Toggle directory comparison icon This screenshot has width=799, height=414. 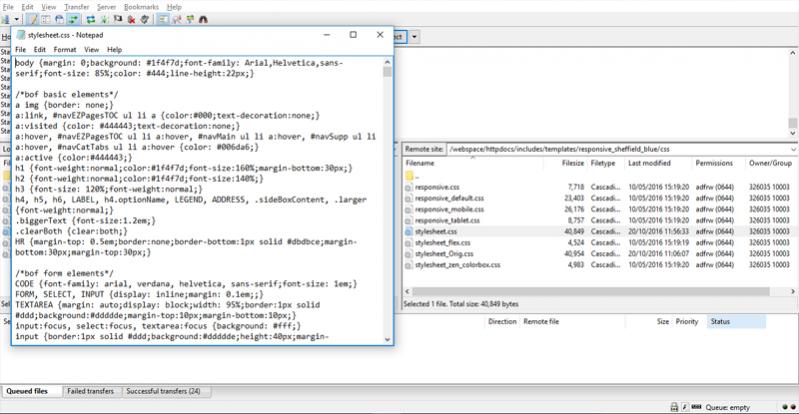pos(177,19)
